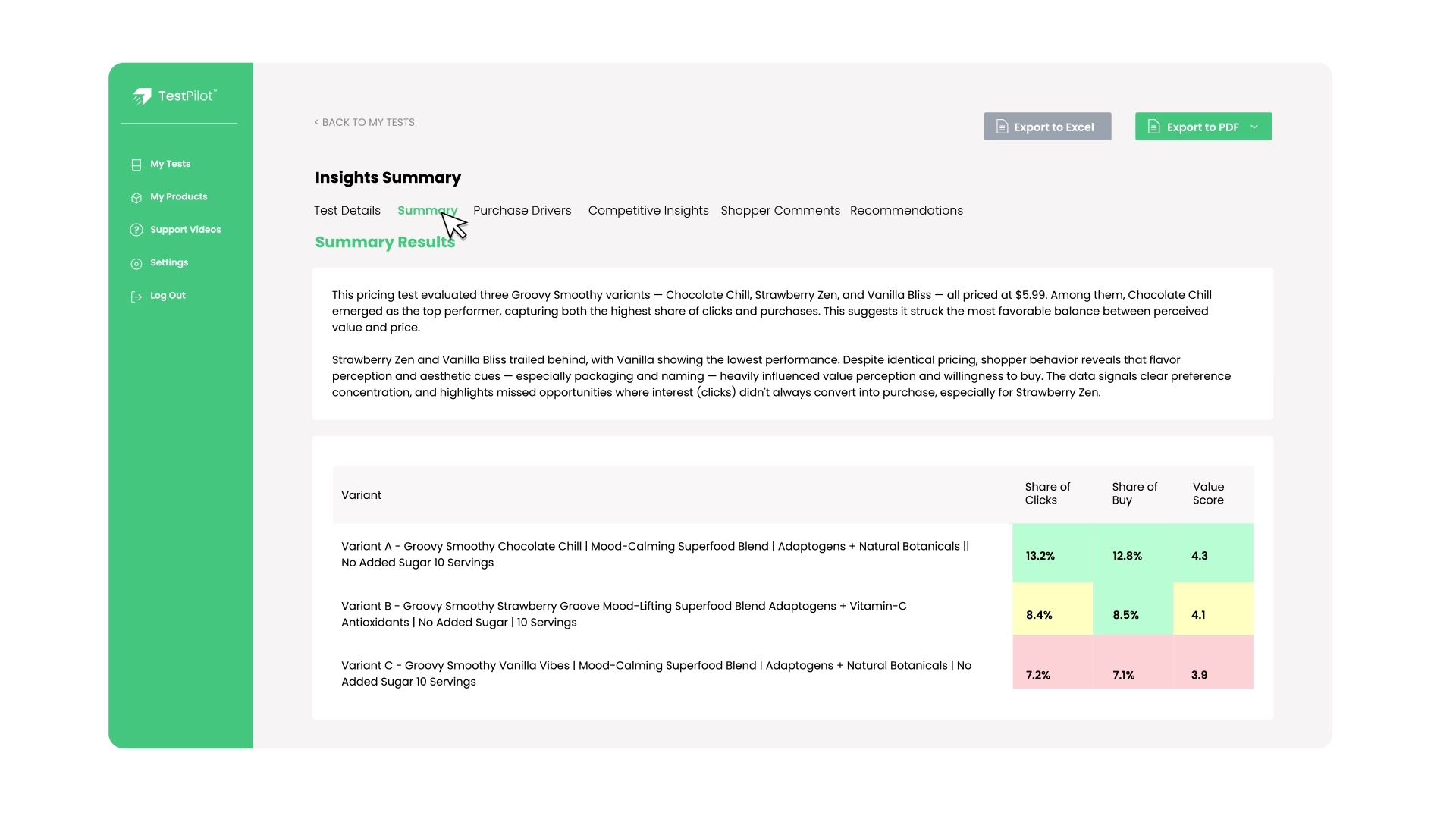Open Settings using the circular icon

tap(136, 263)
